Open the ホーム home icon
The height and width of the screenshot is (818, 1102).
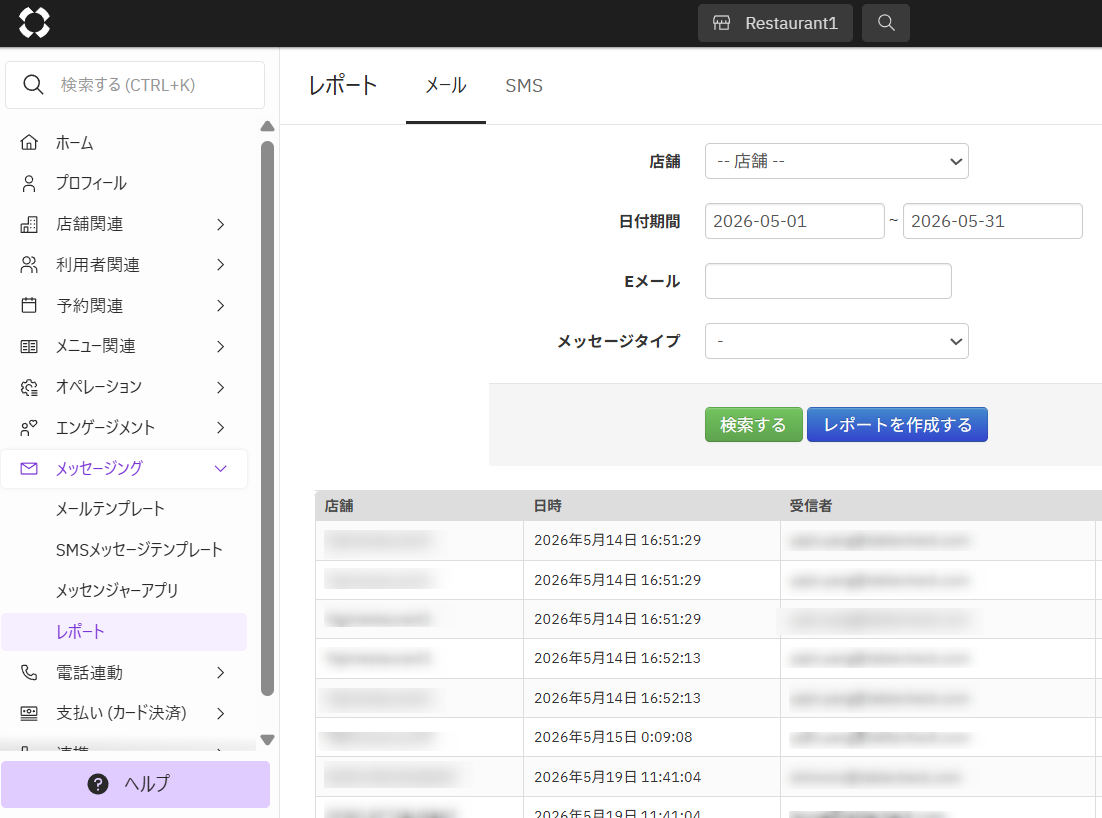click(29, 143)
